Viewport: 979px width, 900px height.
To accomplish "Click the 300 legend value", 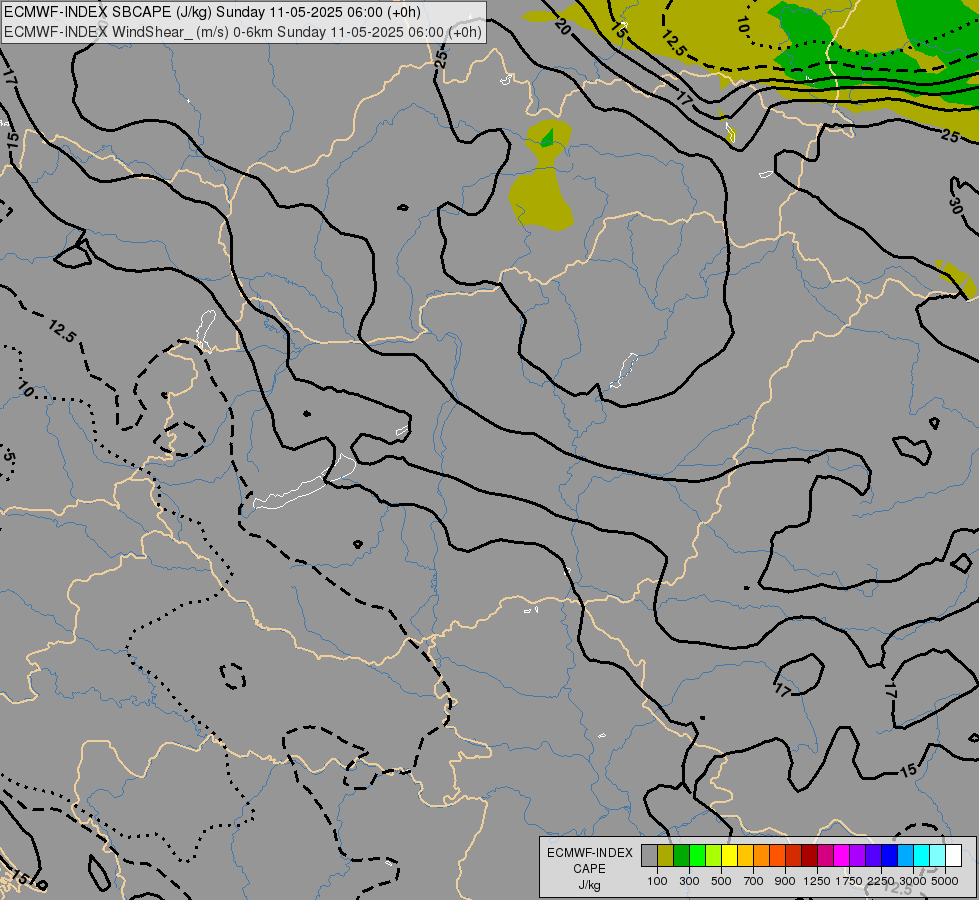I will point(689,881).
